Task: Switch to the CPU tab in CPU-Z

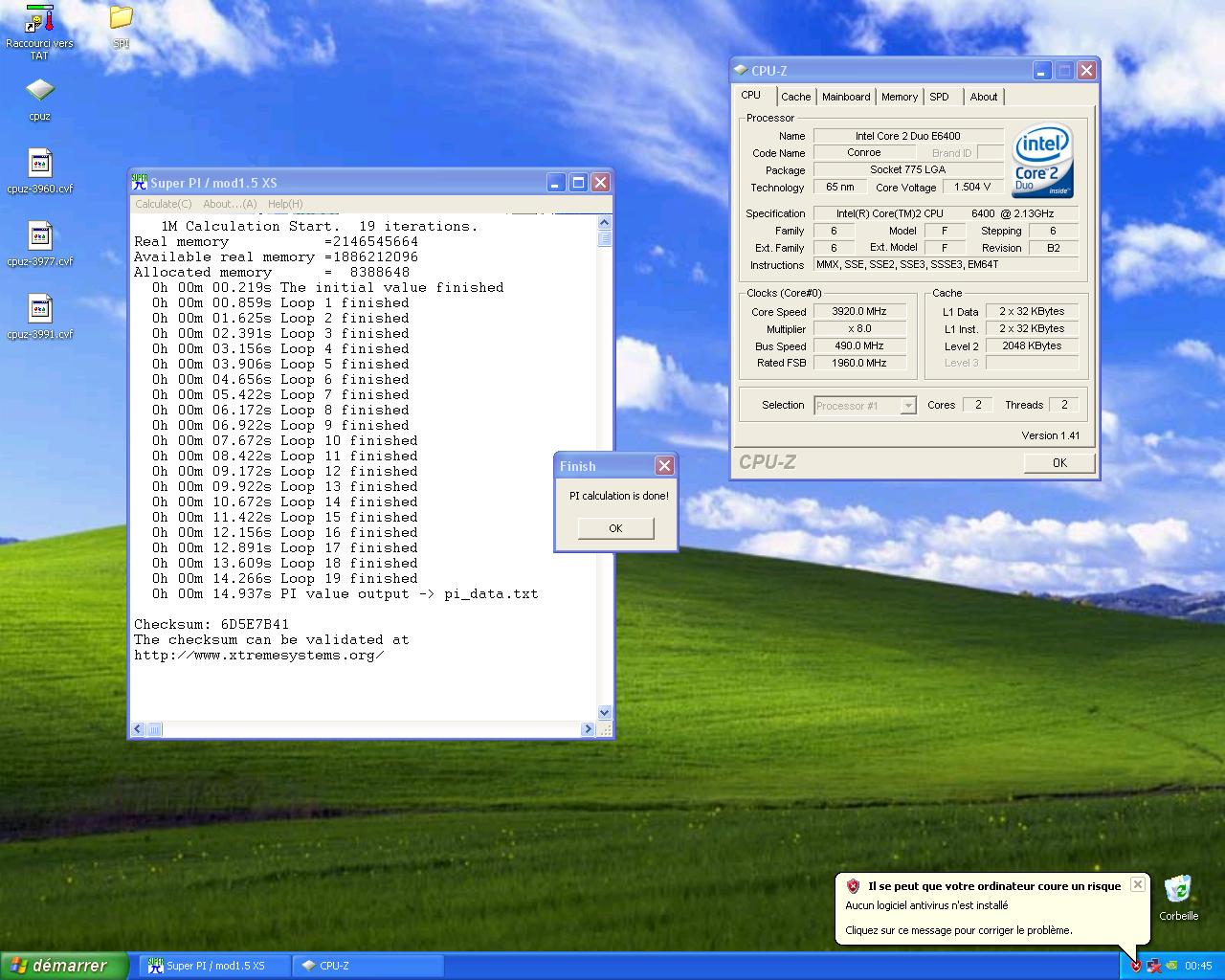Action: [751, 96]
